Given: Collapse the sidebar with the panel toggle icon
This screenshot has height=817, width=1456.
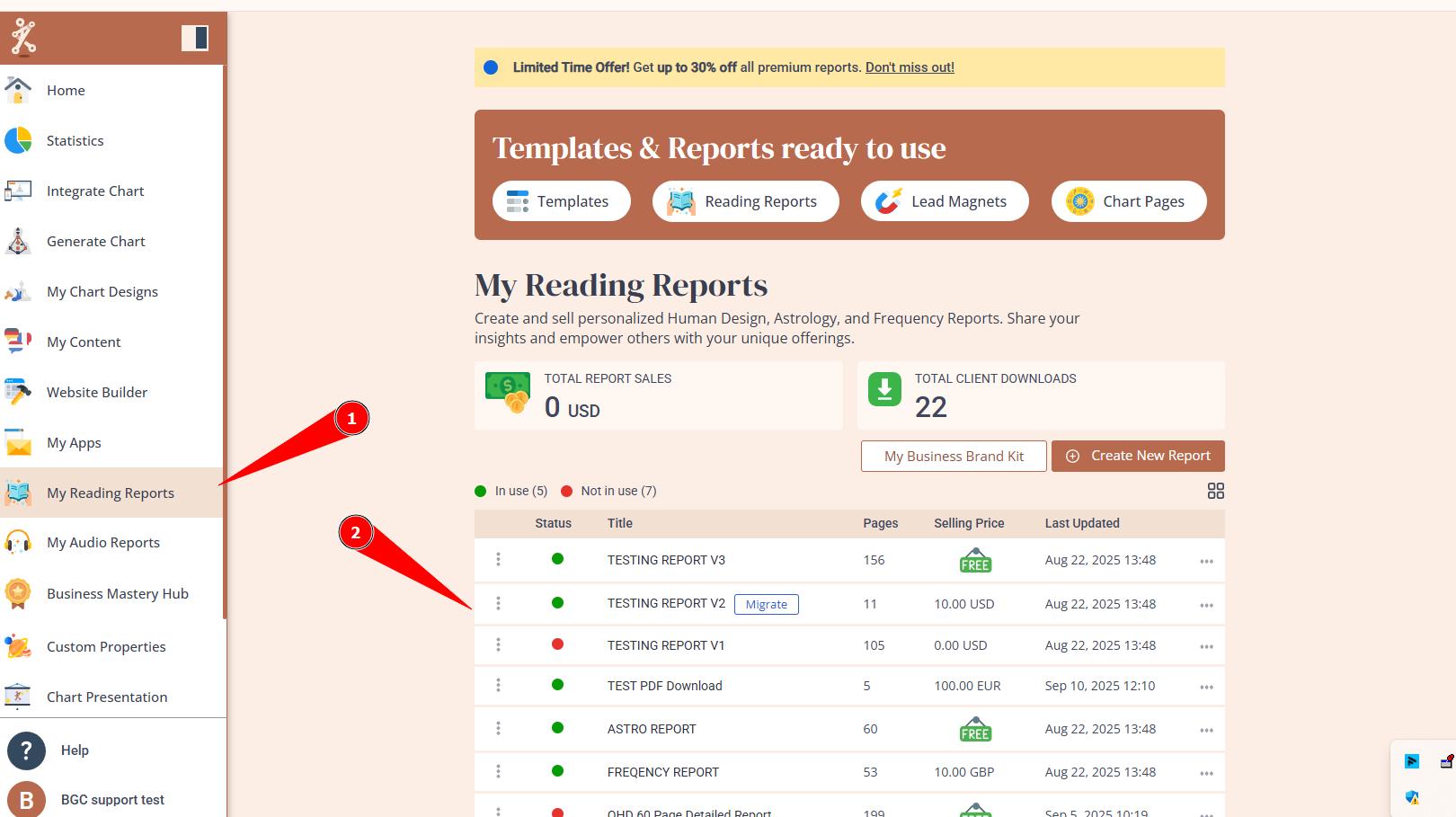Looking at the screenshot, I should [x=195, y=38].
